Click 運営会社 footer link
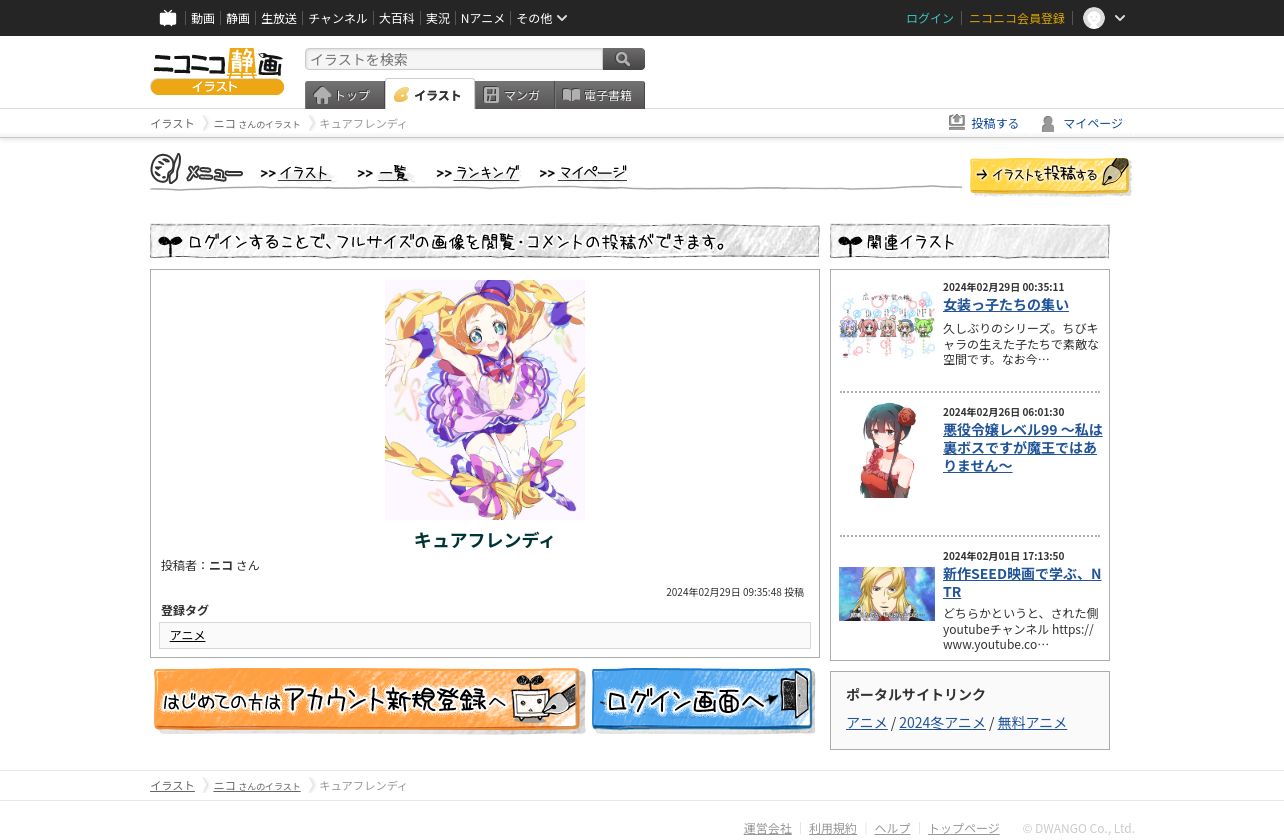The image size is (1284, 840). tap(768, 828)
